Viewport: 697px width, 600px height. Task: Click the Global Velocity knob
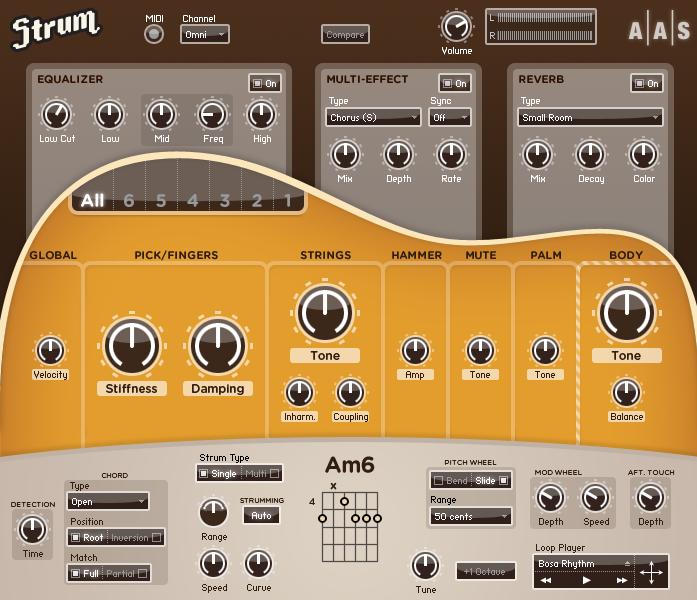50,350
